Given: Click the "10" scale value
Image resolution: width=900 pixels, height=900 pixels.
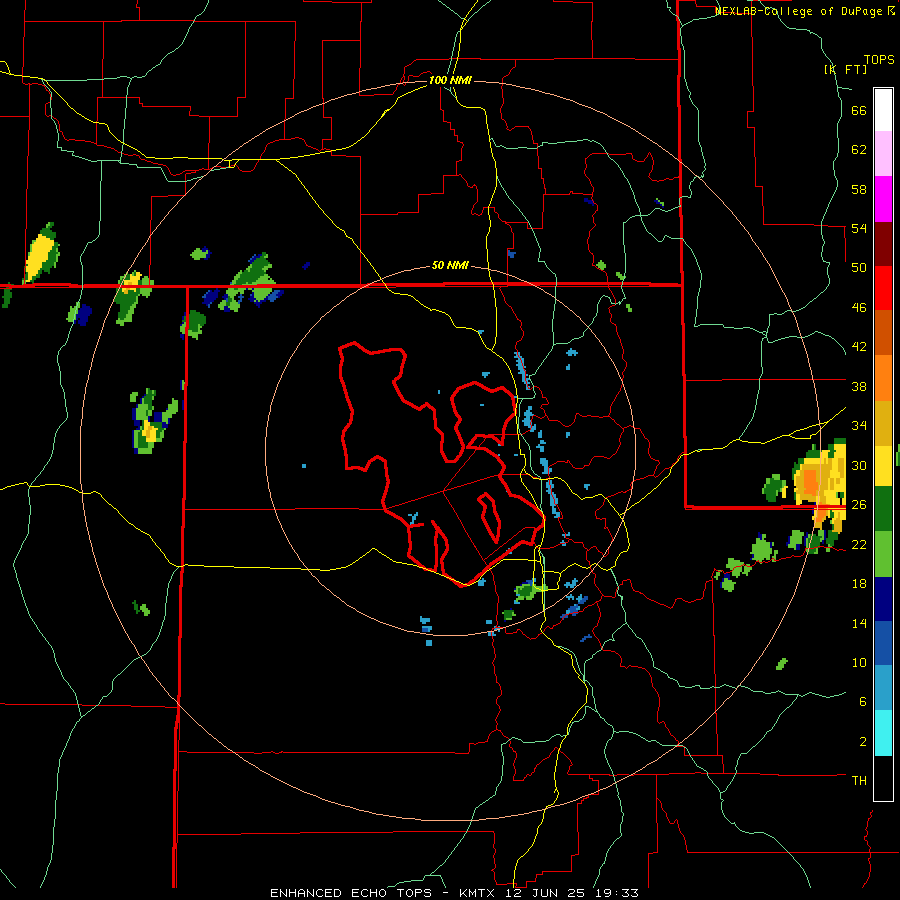Looking at the screenshot, I should 859,662.
